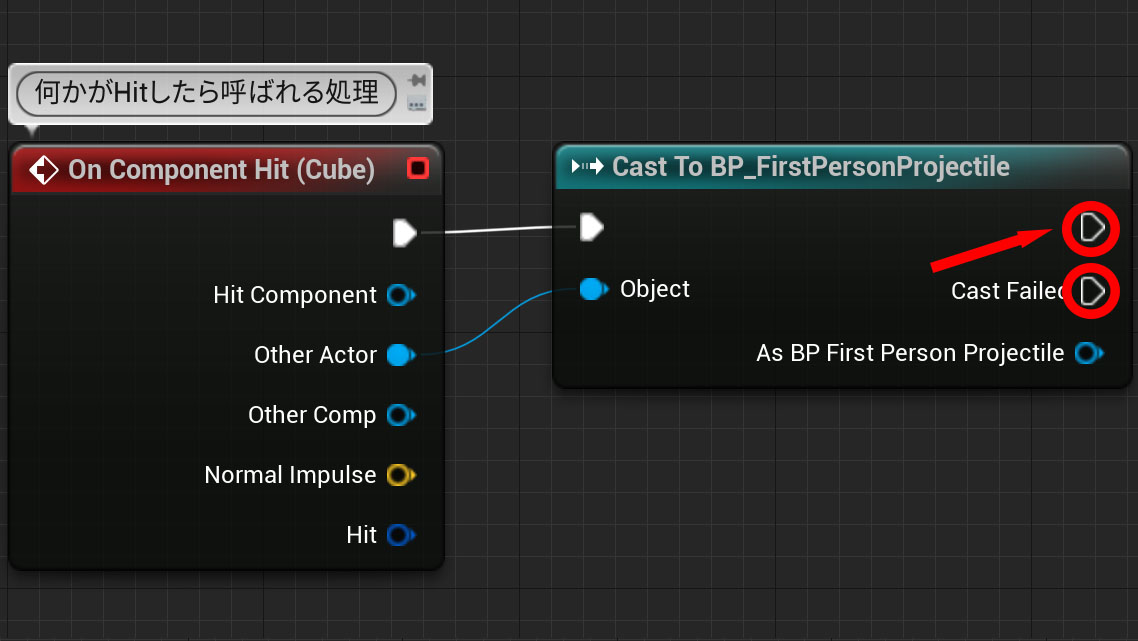Select the On Component Hit (Cube) node title

pyautogui.click(x=221, y=170)
